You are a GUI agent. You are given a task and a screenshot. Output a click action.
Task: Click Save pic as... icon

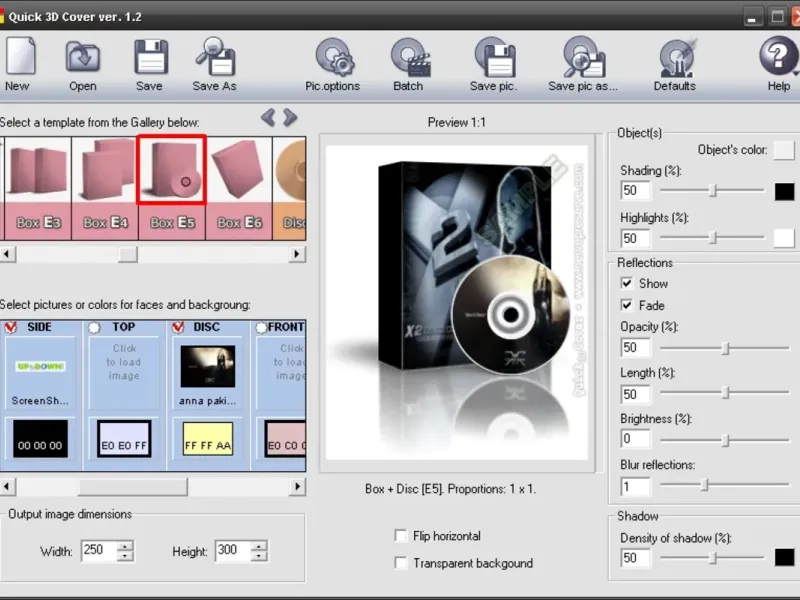click(584, 57)
